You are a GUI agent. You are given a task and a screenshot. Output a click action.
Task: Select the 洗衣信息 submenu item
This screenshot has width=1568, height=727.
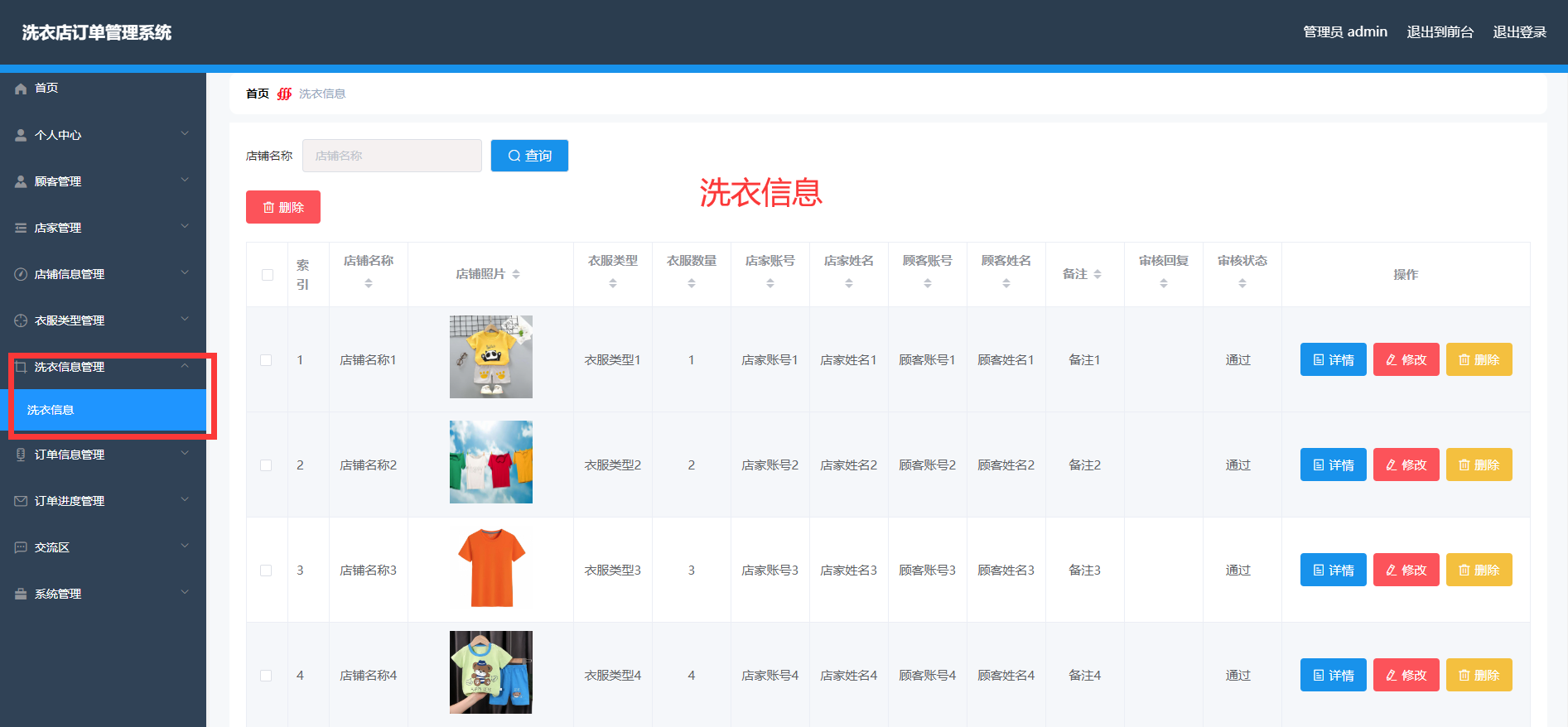click(103, 410)
